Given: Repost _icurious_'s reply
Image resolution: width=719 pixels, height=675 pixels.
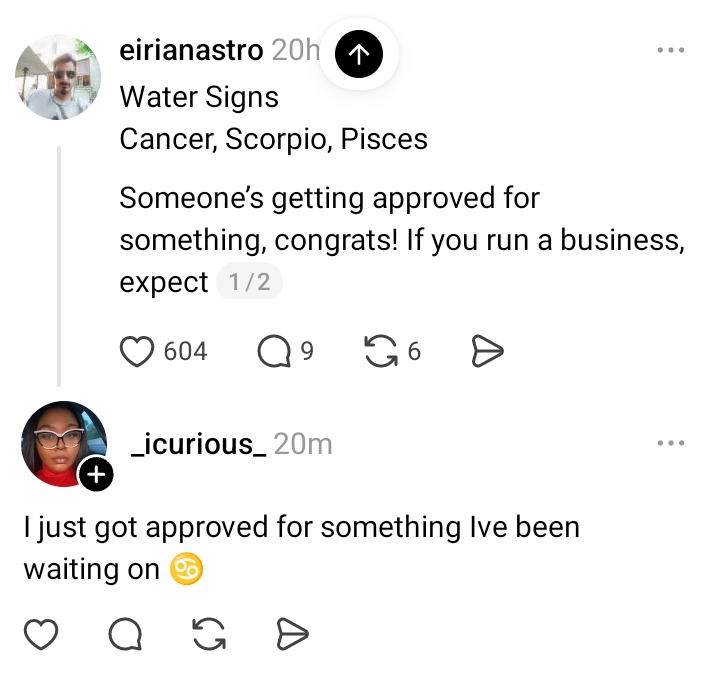Looking at the screenshot, I should point(207,633).
